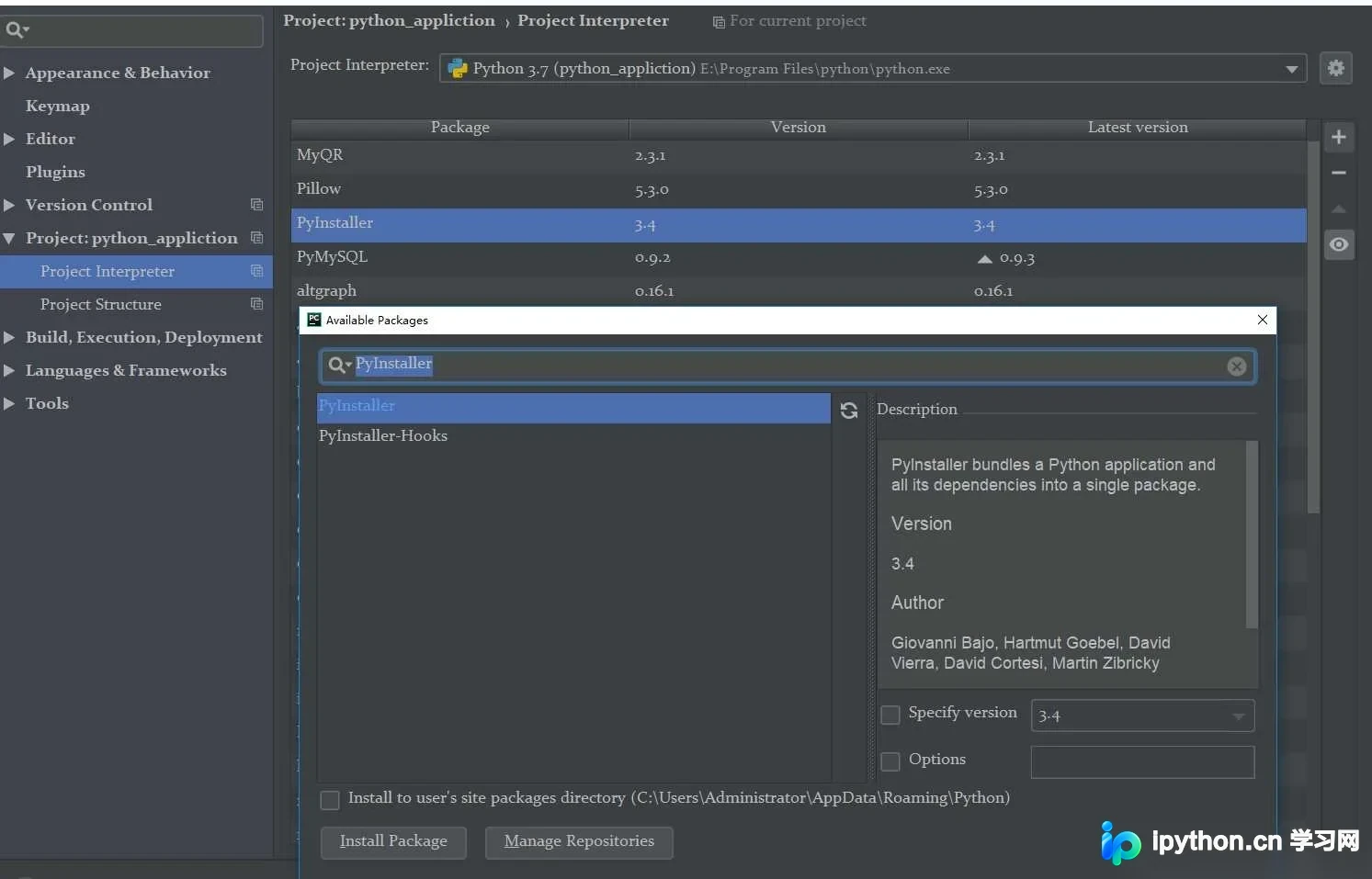The image size is (1372, 879).
Task: Select PyInstaller-Hooks in available packages
Action: pyautogui.click(x=573, y=436)
